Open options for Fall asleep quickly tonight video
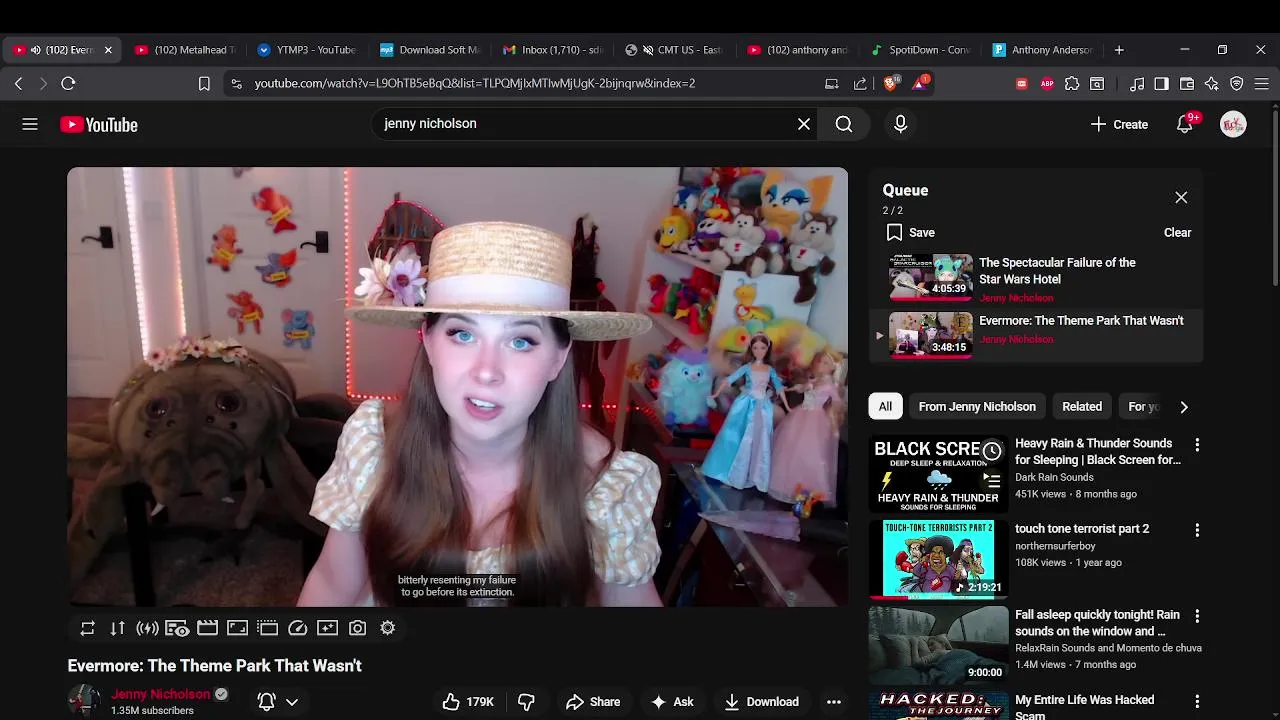This screenshot has height=720, width=1280. [x=1197, y=616]
